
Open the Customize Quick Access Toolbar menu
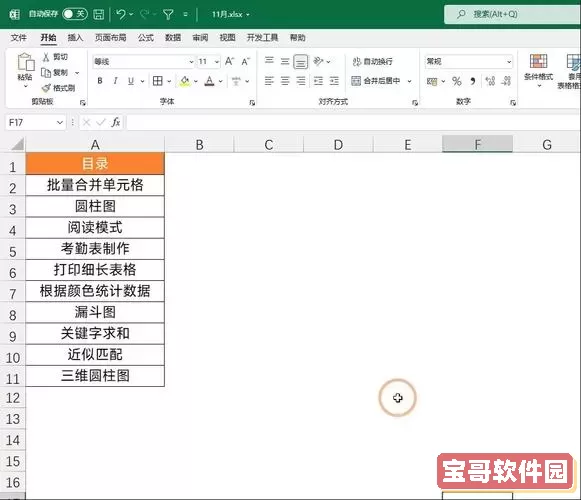185,14
